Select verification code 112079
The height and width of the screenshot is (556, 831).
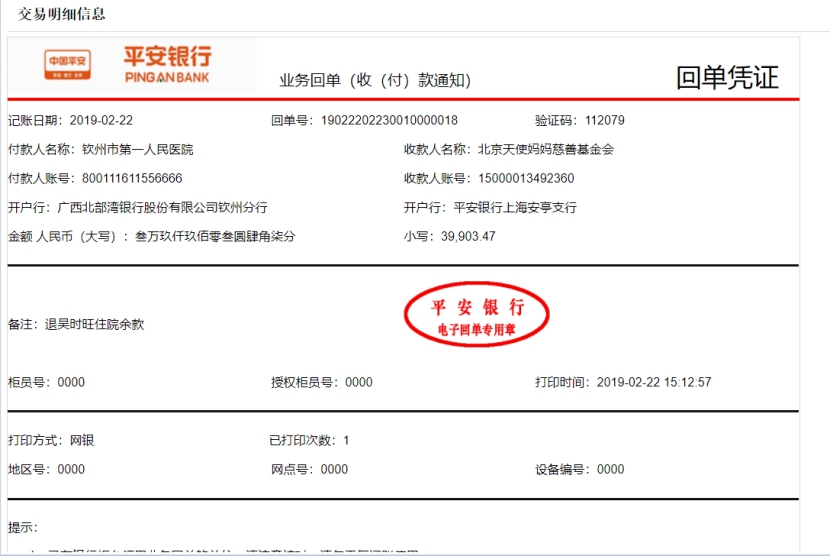tap(605, 120)
